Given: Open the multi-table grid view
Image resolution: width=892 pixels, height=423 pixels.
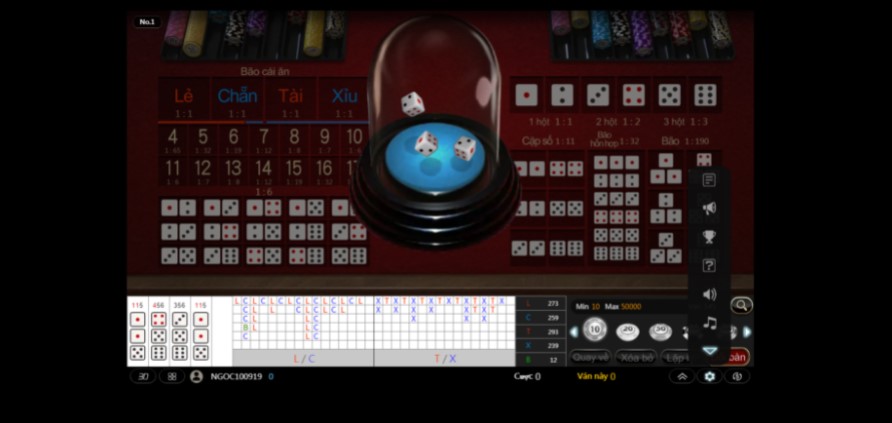Looking at the screenshot, I should (172, 376).
